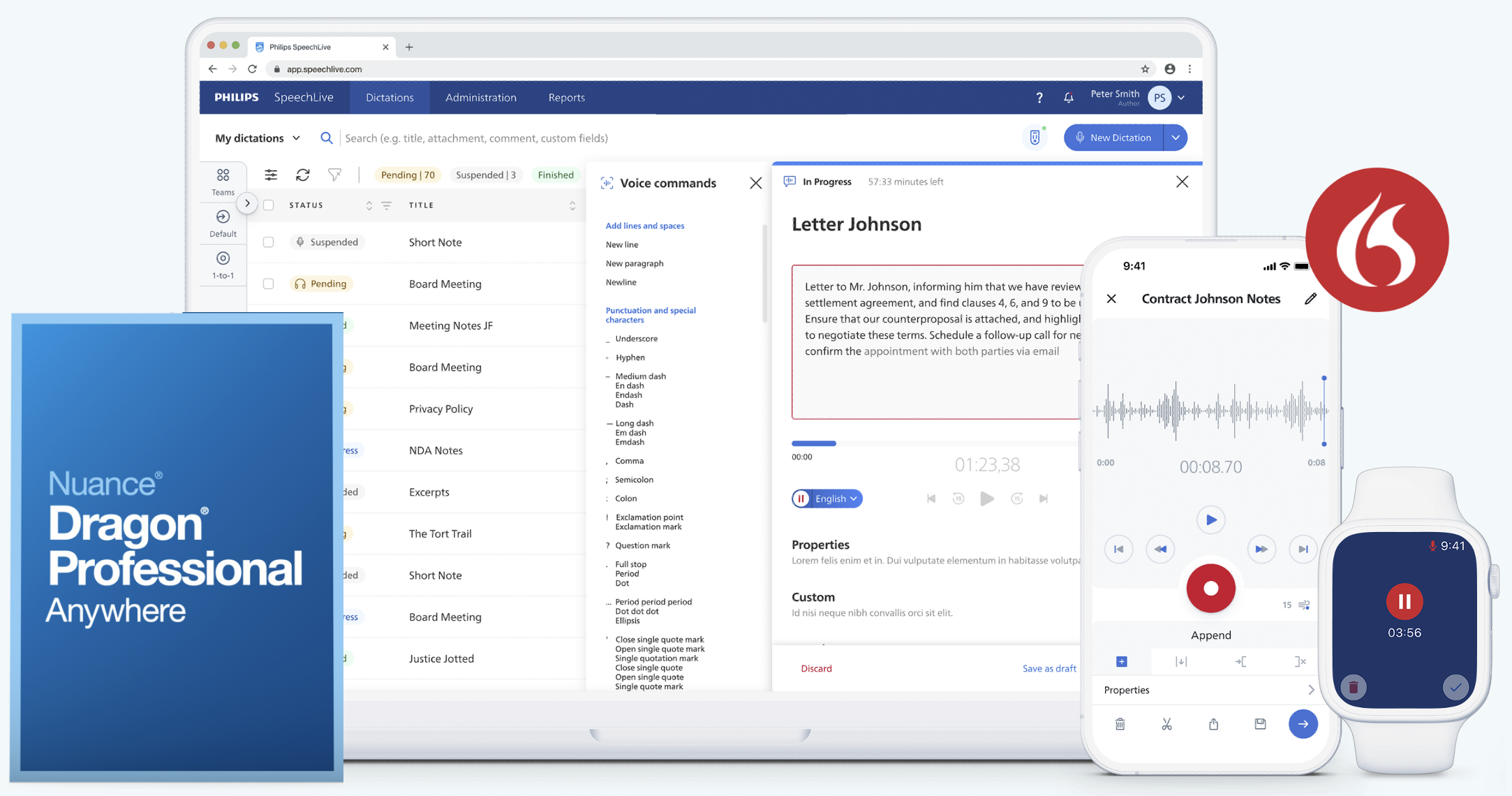This screenshot has height=796, width=1512.
Task: Sort by the STATUS column arrows
Action: click(x=369, y=205)
